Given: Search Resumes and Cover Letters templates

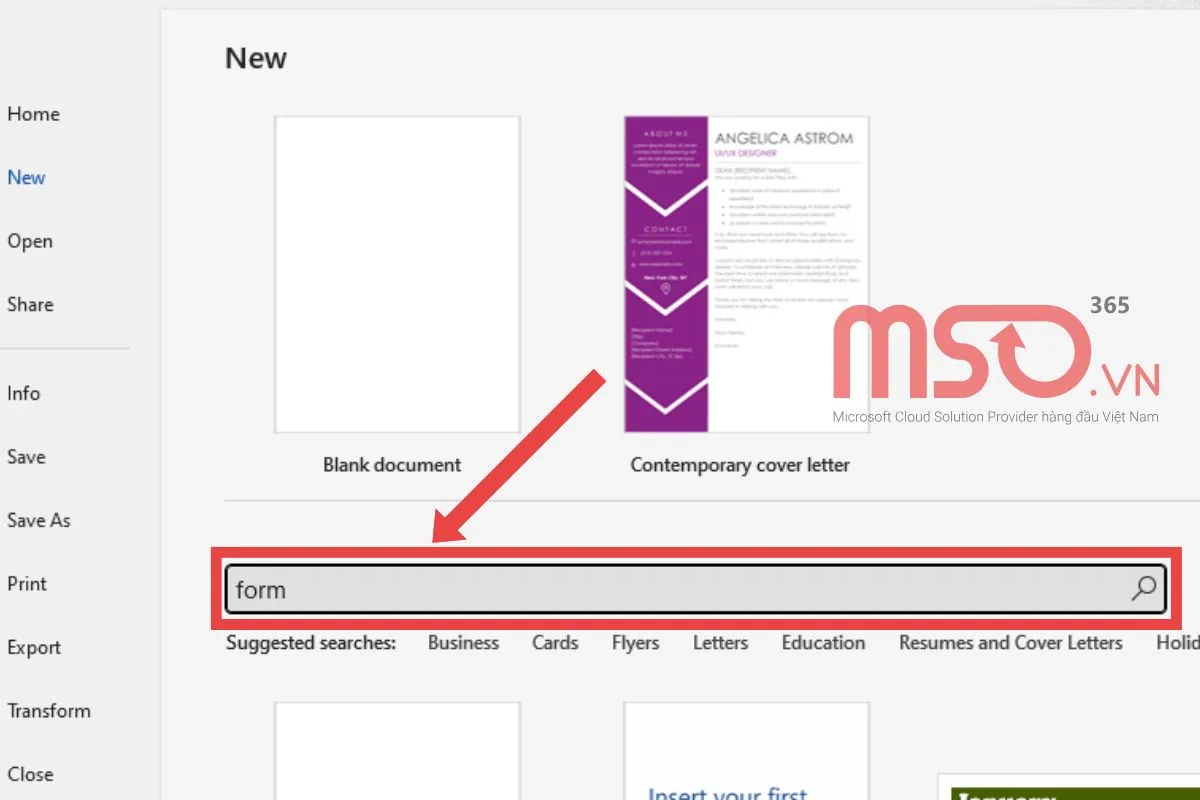Looking at the screenshot, I should coord(1010,643).
